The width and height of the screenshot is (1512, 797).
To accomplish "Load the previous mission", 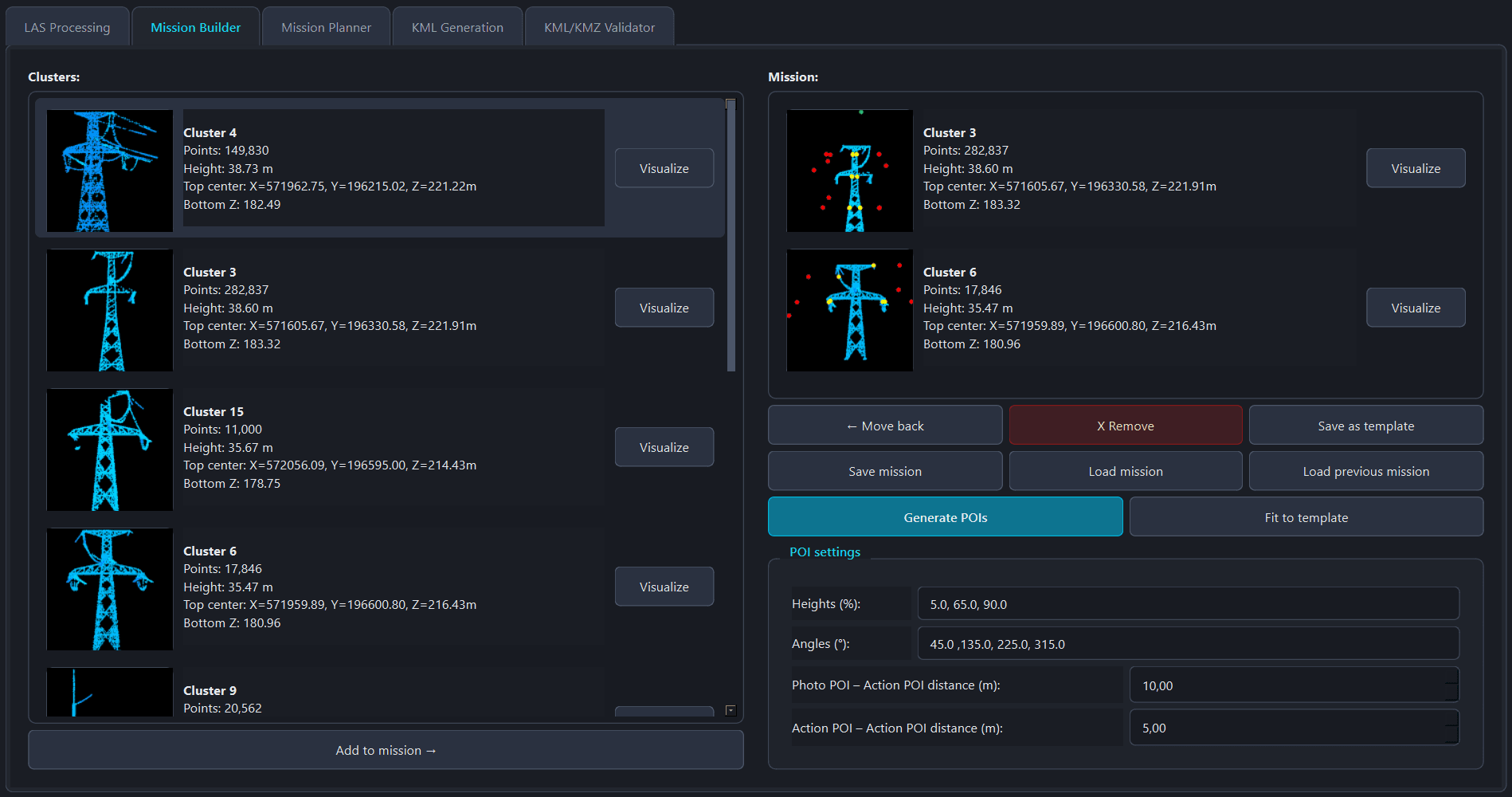I will (x=1365, y=470).
